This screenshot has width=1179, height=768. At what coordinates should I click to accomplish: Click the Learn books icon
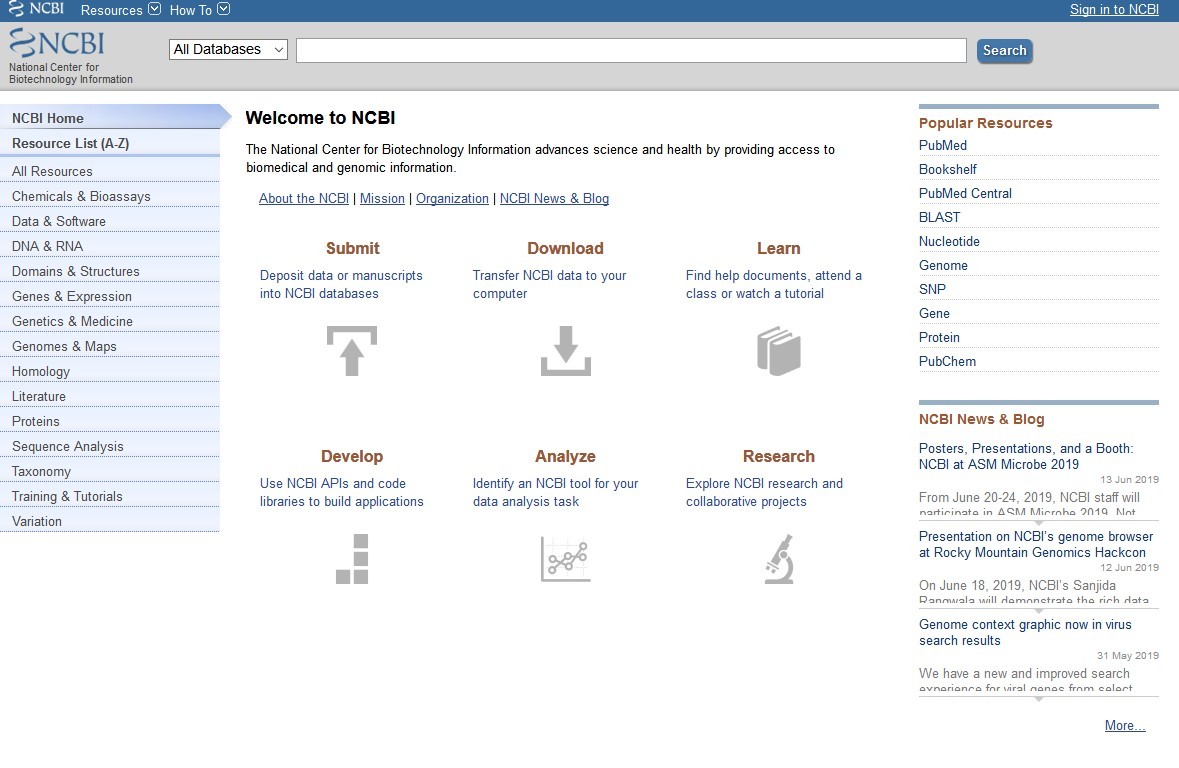(778, 351)
